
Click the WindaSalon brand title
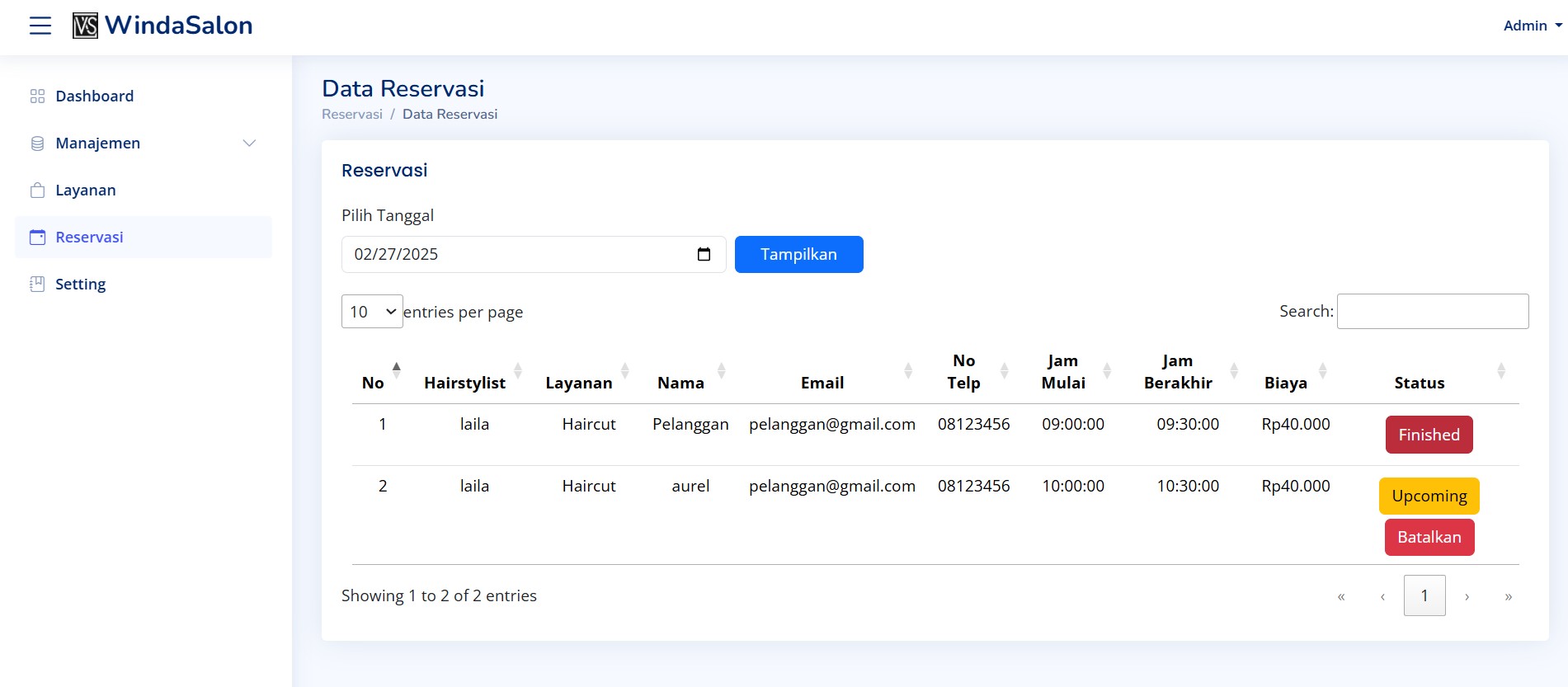point(179,26)
